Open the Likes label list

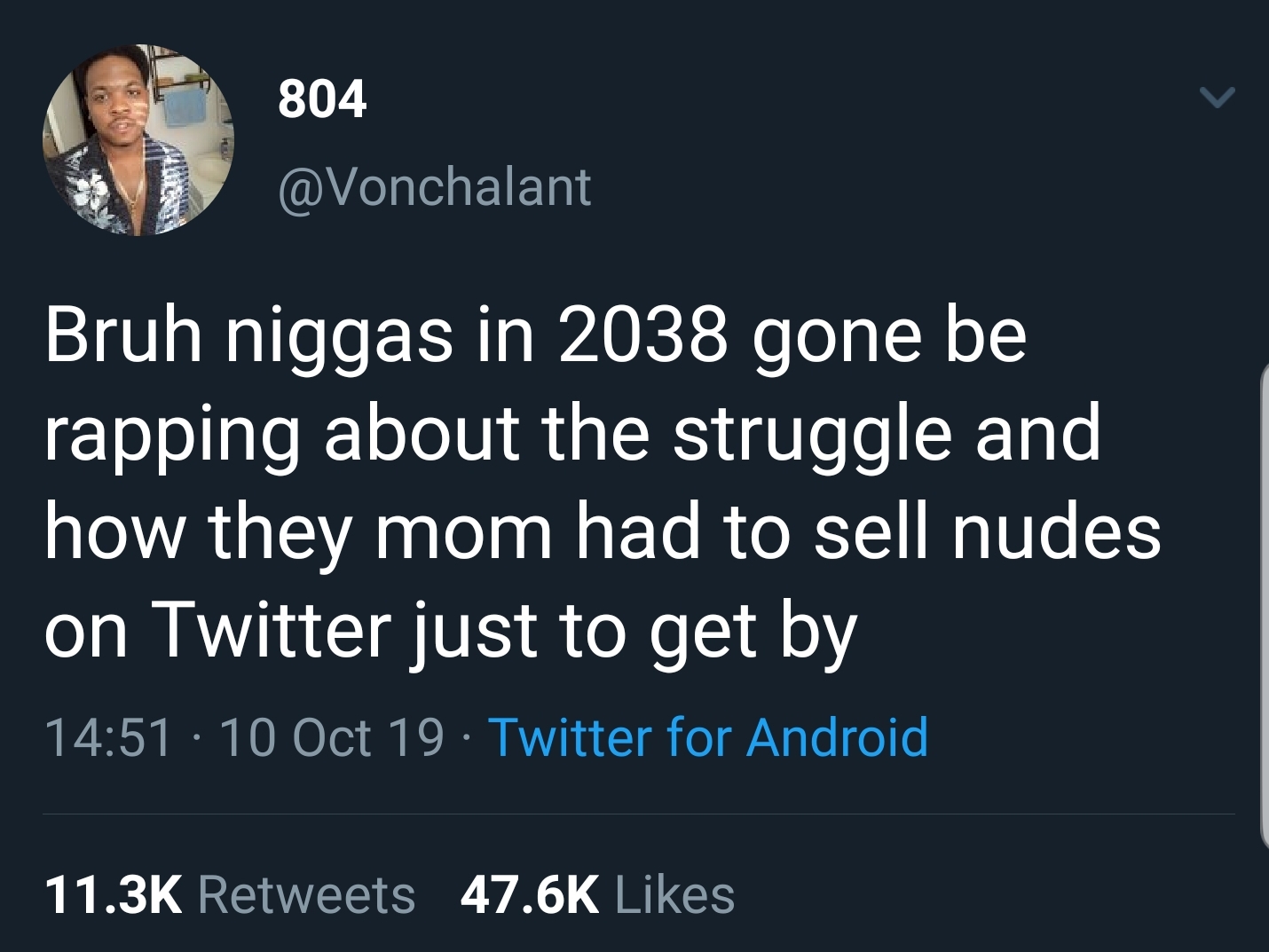click(x=674, y=894)
